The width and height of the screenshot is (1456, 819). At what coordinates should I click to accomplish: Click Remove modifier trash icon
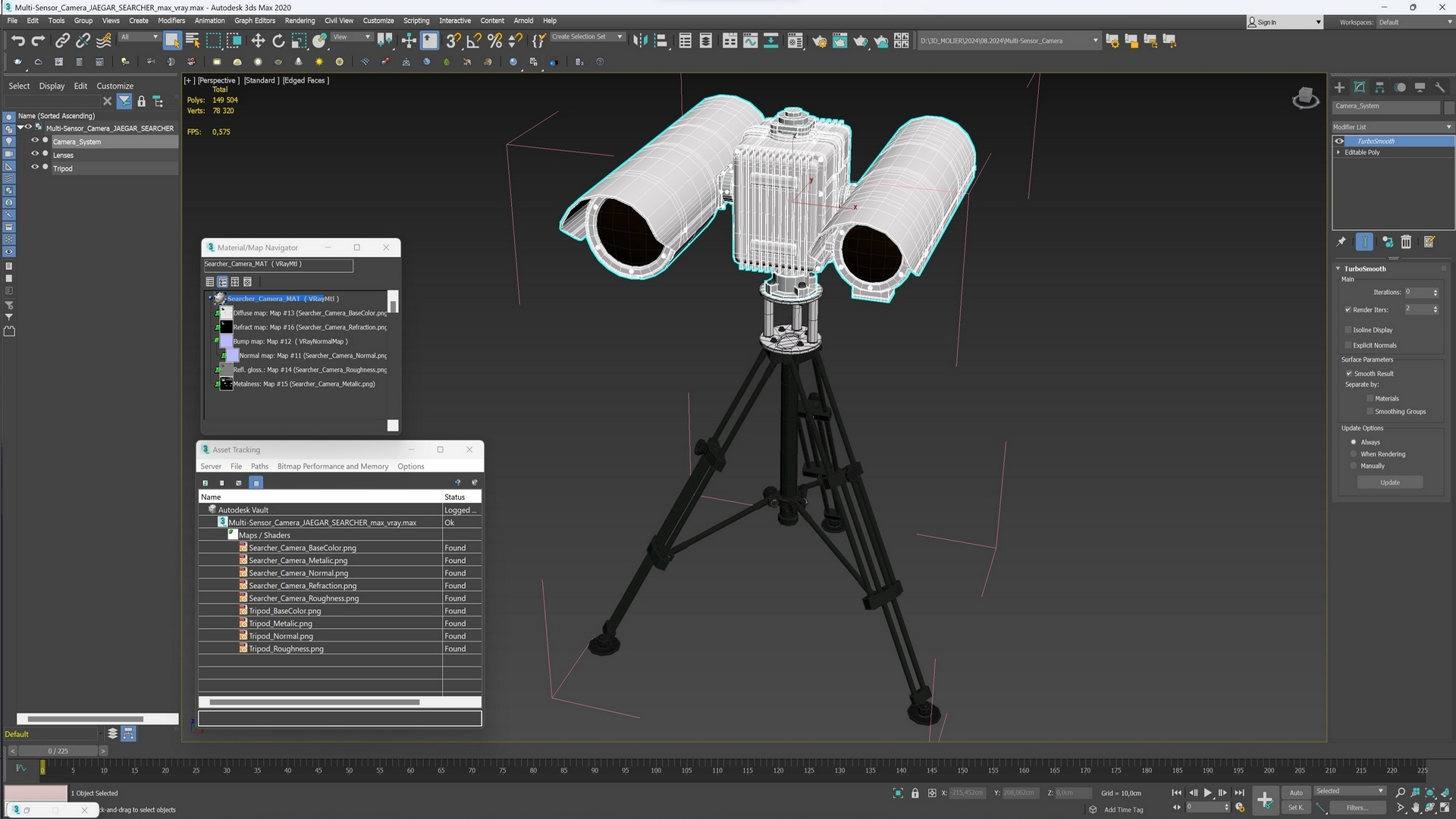1406,242
